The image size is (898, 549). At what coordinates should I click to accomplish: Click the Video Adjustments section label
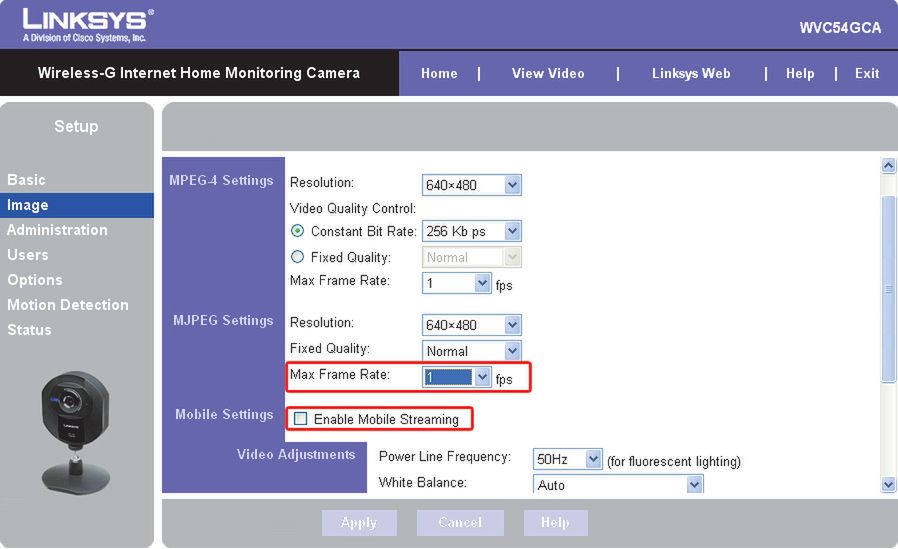tap(296, 455)
